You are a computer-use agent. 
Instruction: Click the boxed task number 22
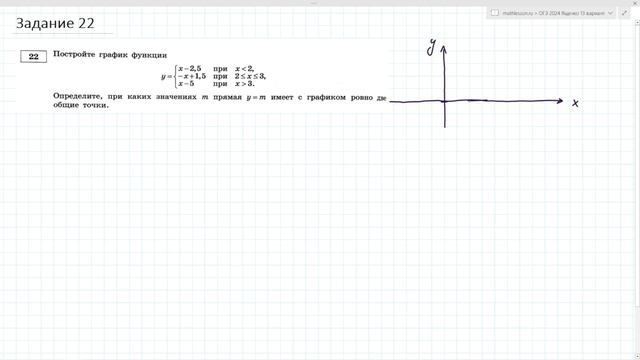(x=33, y=56)
